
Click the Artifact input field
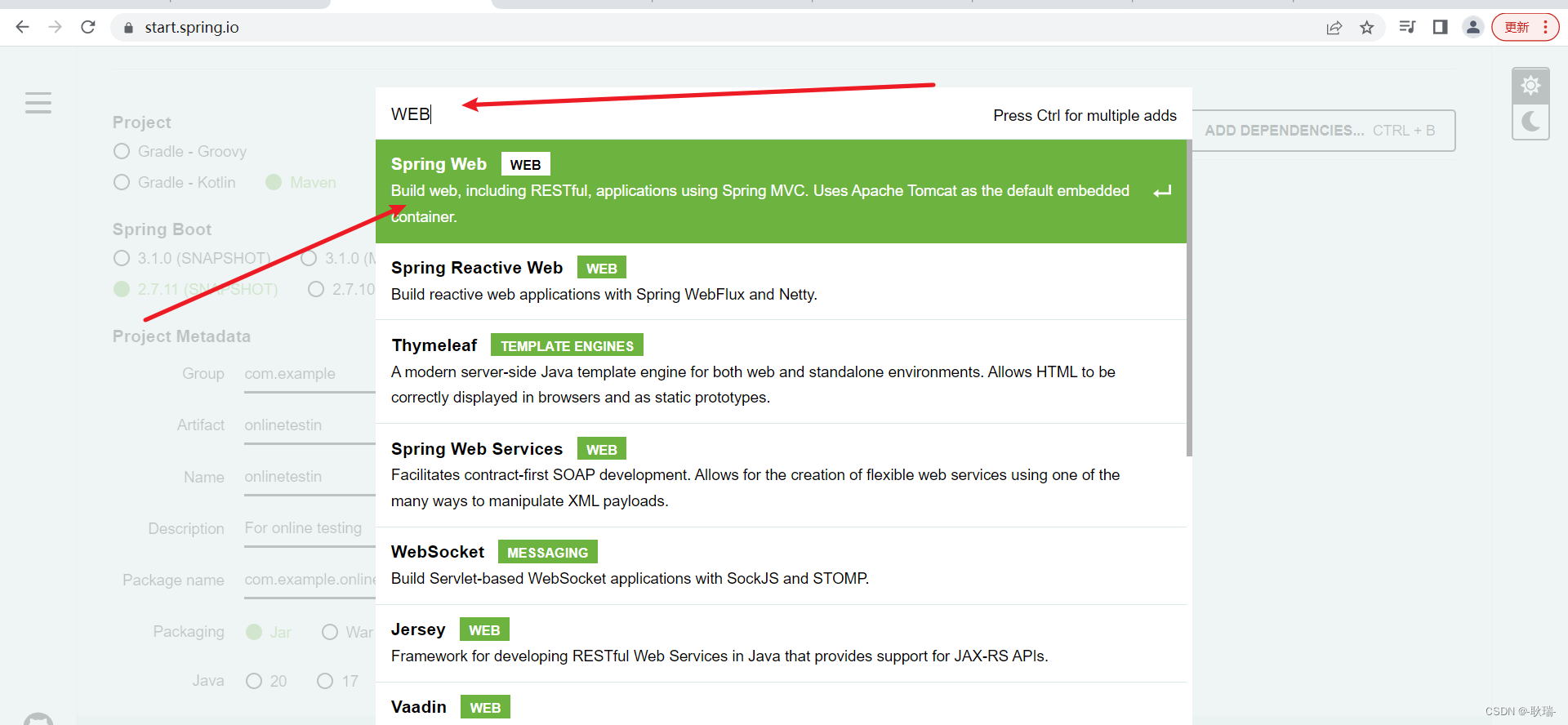pyautogui.click(x=310, y=425)
